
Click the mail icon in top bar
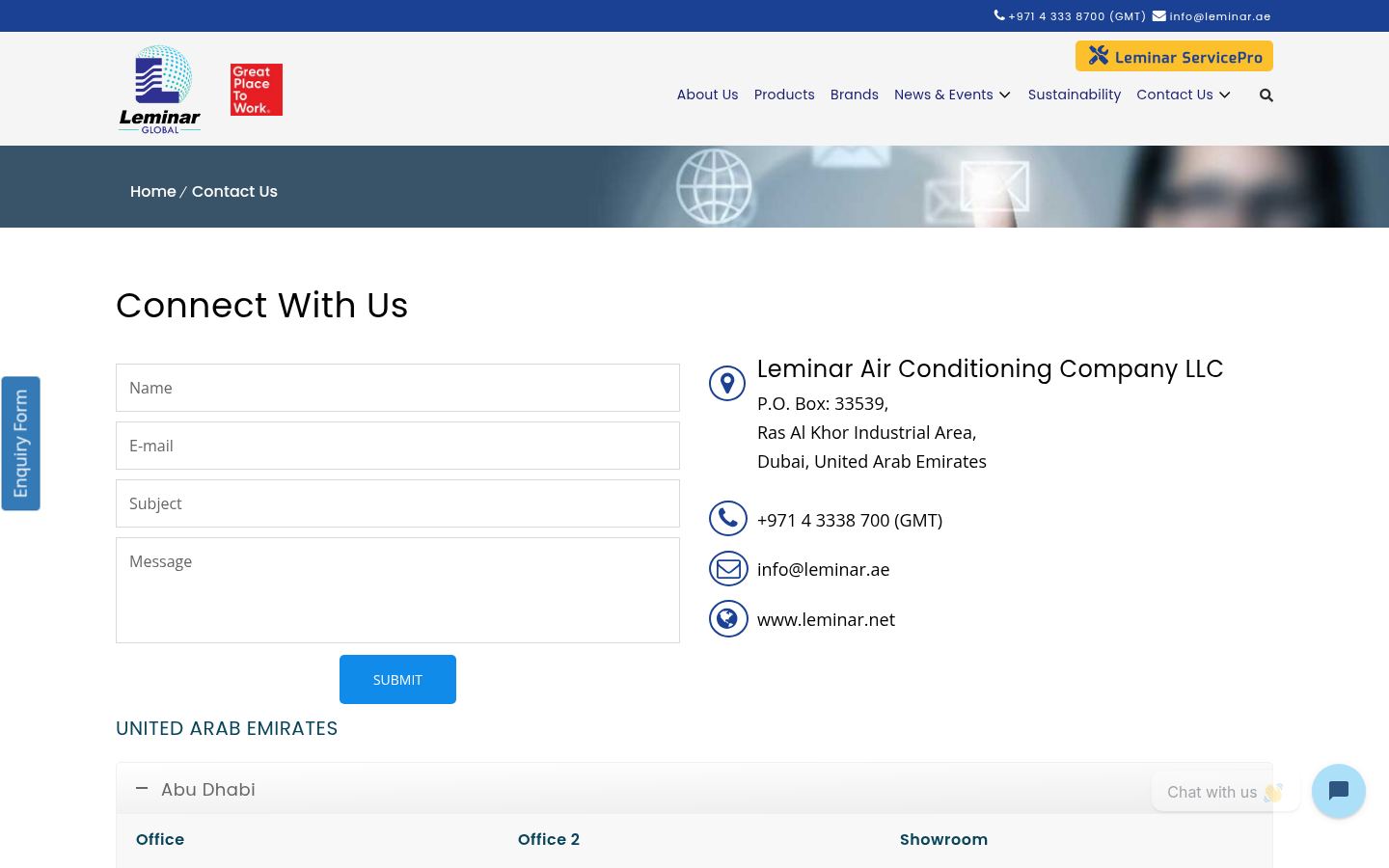[x=1159, y=15]
